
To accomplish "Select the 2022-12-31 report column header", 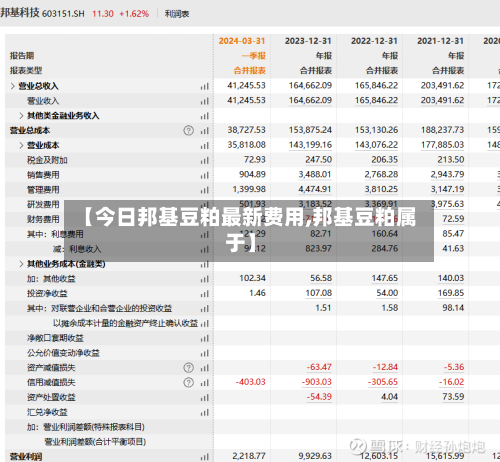I will (374, 41).
